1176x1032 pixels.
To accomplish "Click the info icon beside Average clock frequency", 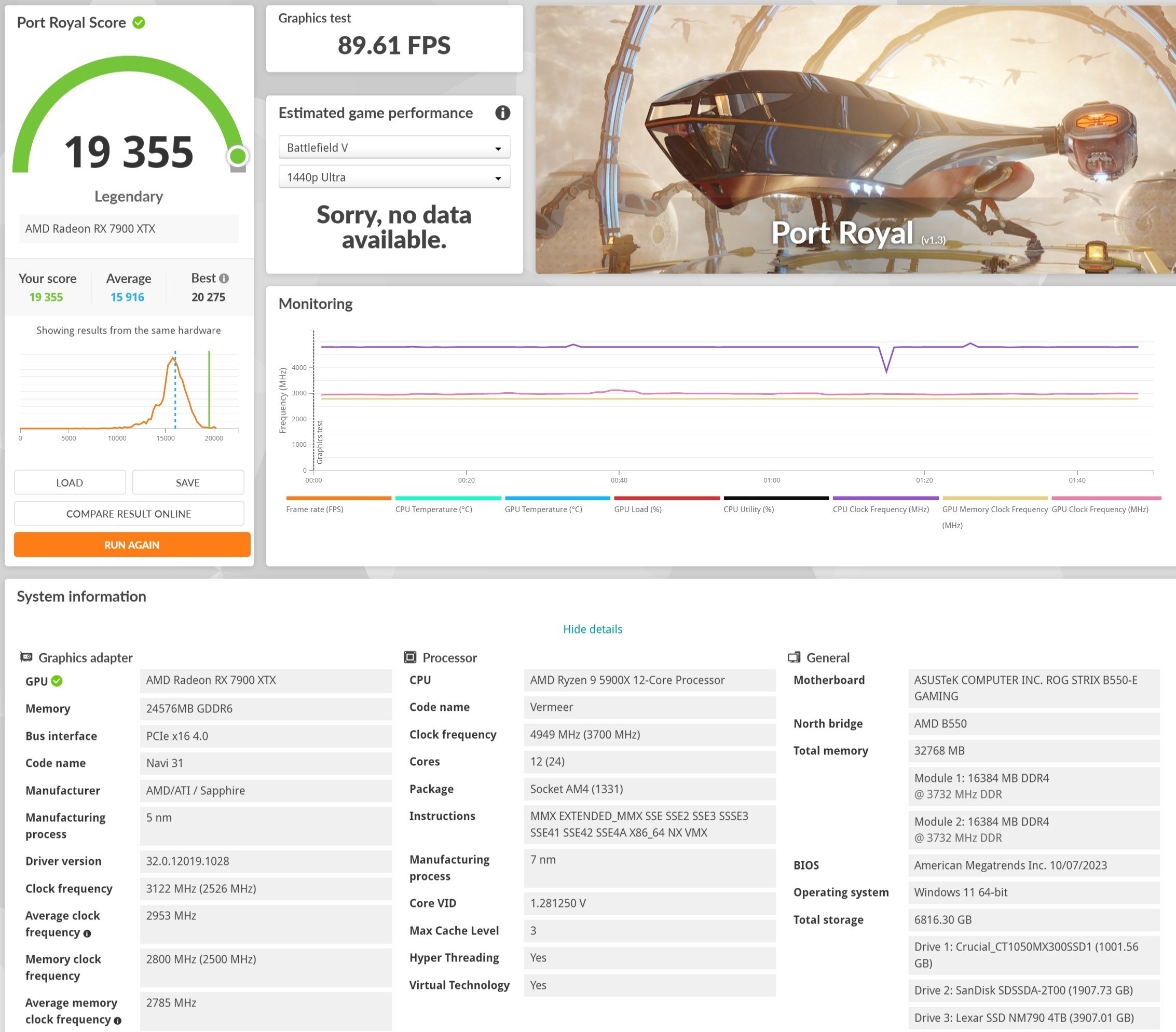I will tap(88, 933).
